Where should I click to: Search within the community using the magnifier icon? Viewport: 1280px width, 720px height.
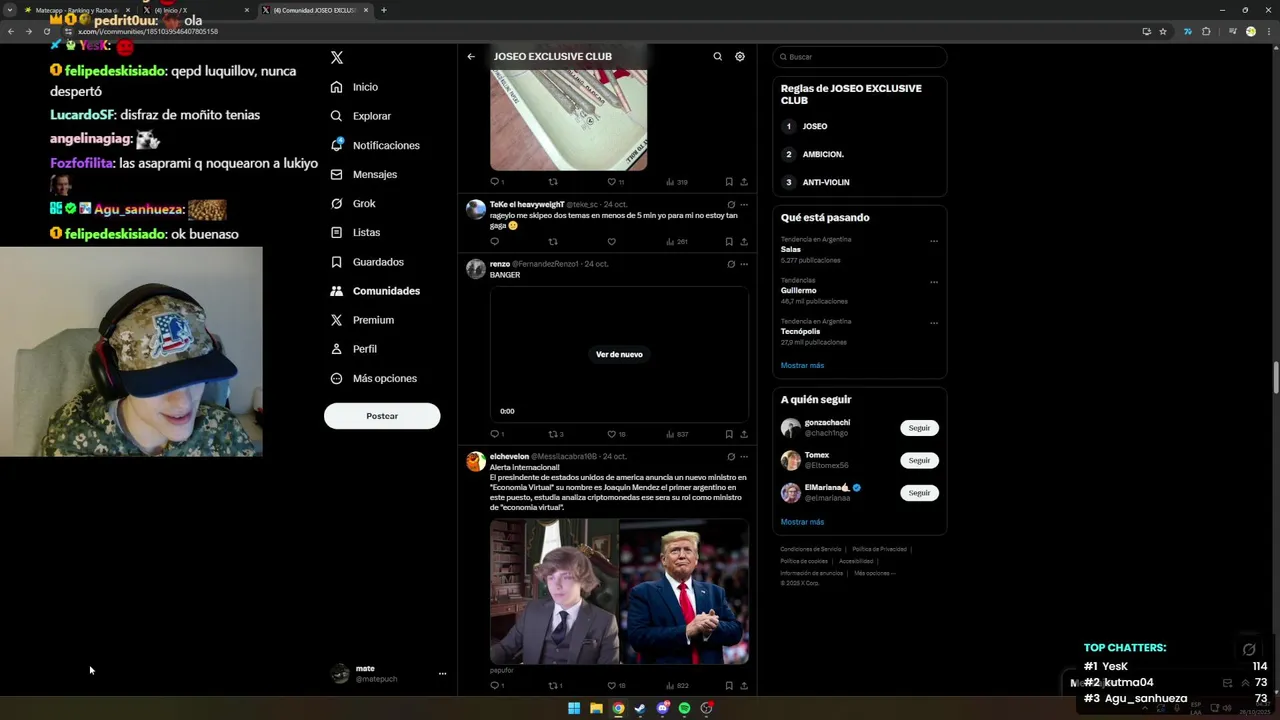(717, 57)
